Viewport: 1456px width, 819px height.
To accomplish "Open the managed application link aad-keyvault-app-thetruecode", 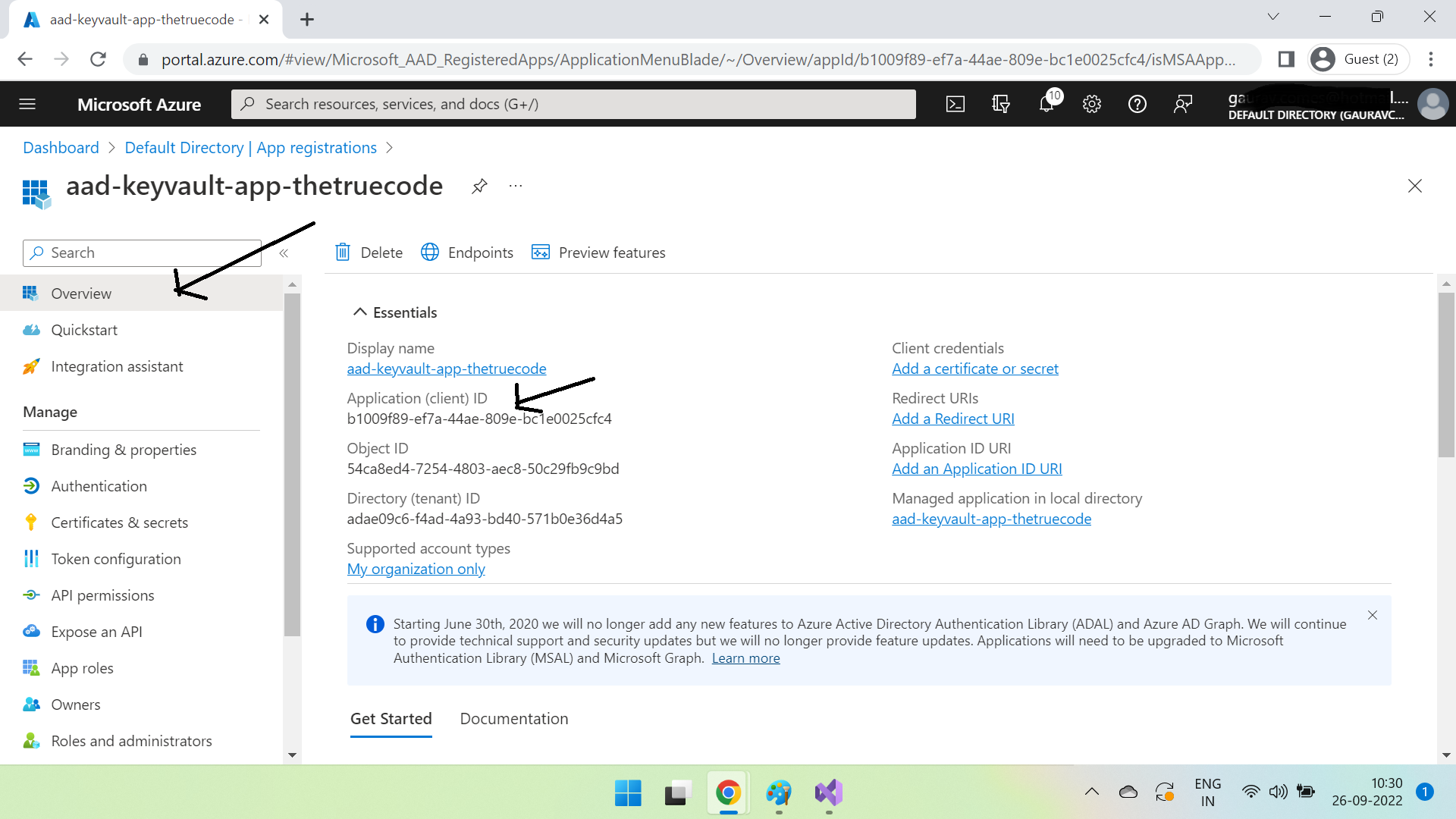I will pyautogui.click(x=992, y=519).
